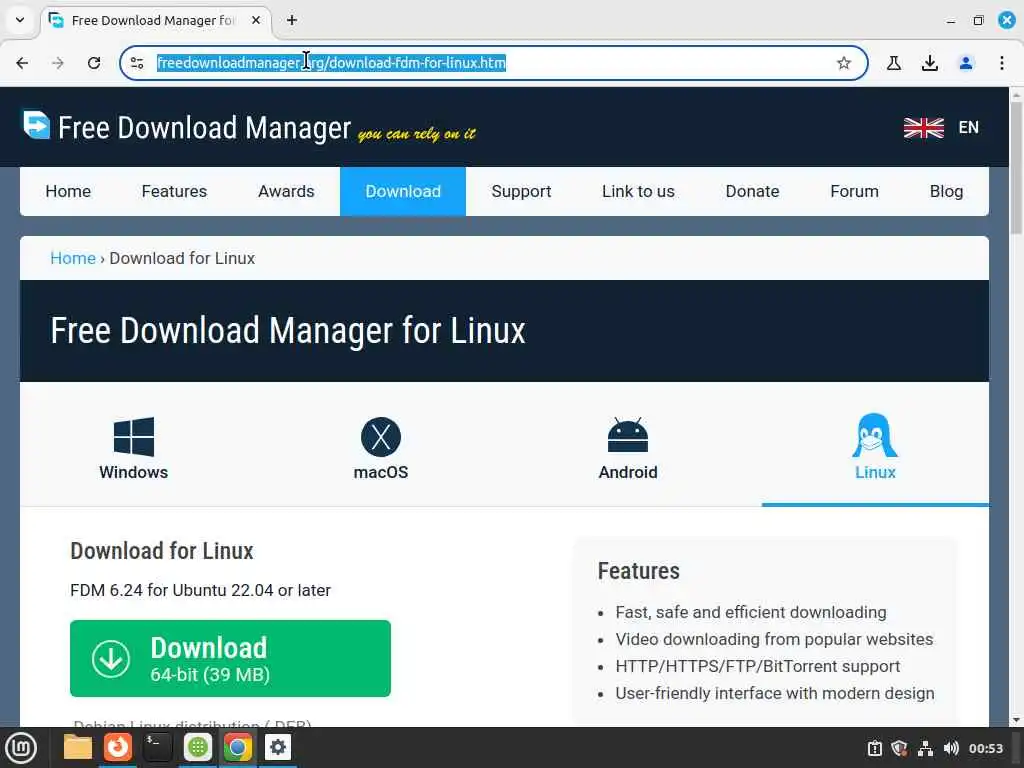The image size is (1024, 768).
Task: Bookmark this page with the star icon
Action: tap(844, 63)
